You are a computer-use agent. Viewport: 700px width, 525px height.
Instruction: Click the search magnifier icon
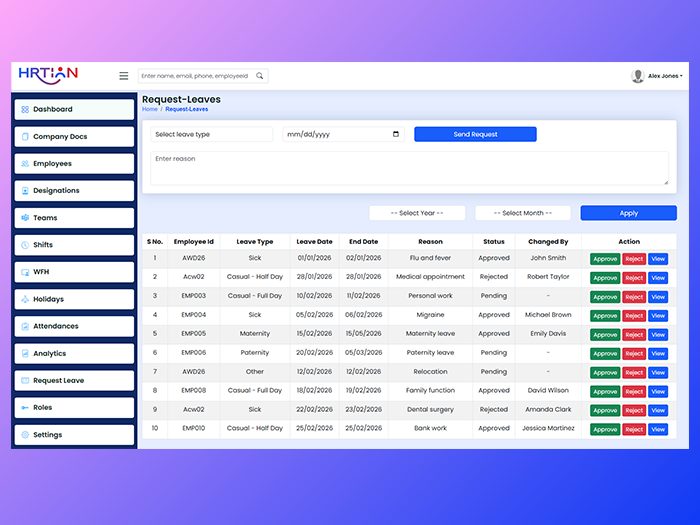pos(259,76)
